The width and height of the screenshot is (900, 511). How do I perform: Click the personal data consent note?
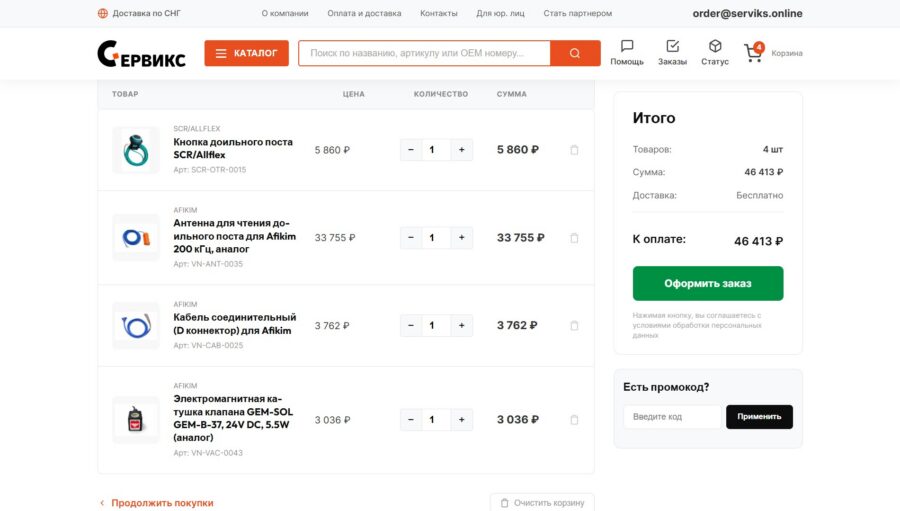pyautogui.click(x=697, y=325)
